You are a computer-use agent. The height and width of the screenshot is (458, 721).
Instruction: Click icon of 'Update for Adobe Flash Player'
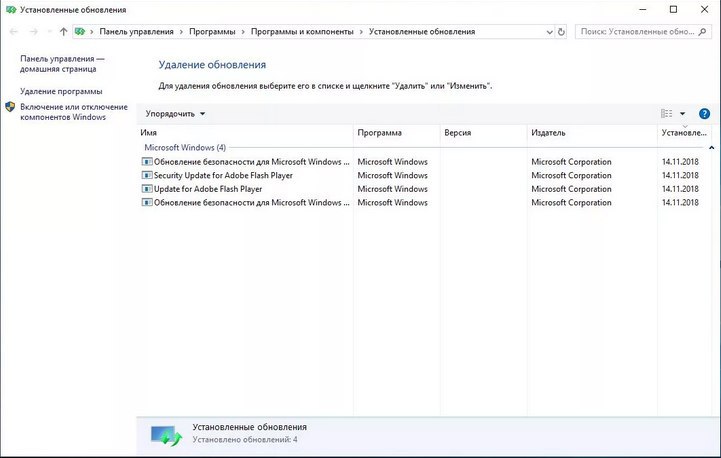(147, 189)
